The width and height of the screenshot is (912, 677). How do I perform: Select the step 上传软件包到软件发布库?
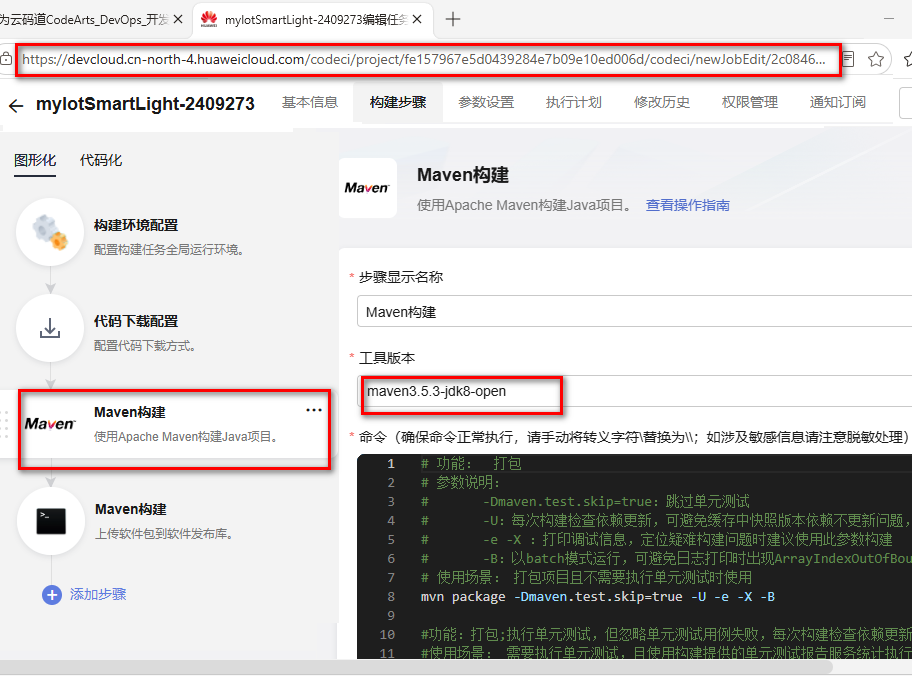[x=164, y=534]
